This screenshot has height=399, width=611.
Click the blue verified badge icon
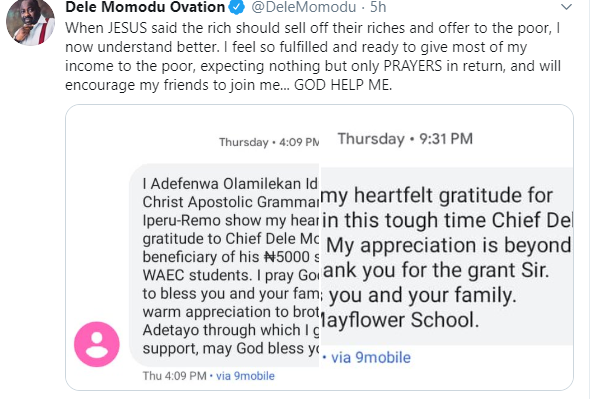pos(236,7)
